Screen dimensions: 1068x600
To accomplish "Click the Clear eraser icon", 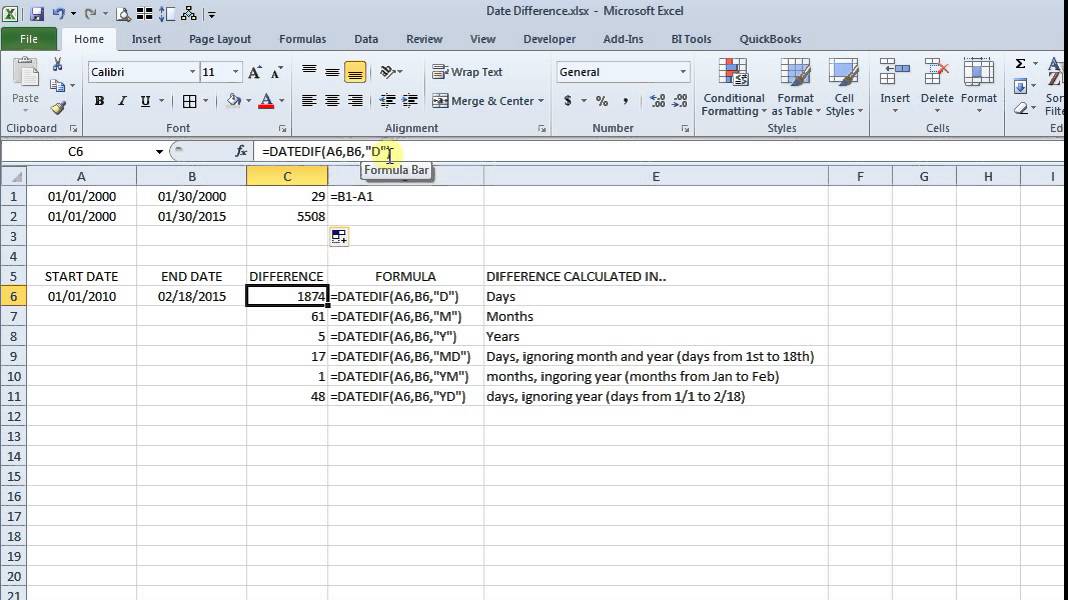I will [1020, 108].
